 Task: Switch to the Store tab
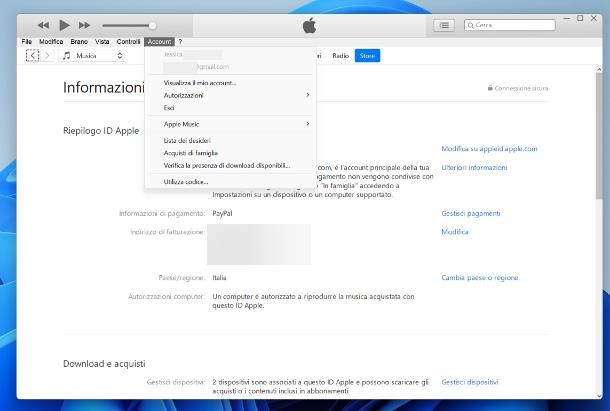pyautogui.click(x=367, y=56)
